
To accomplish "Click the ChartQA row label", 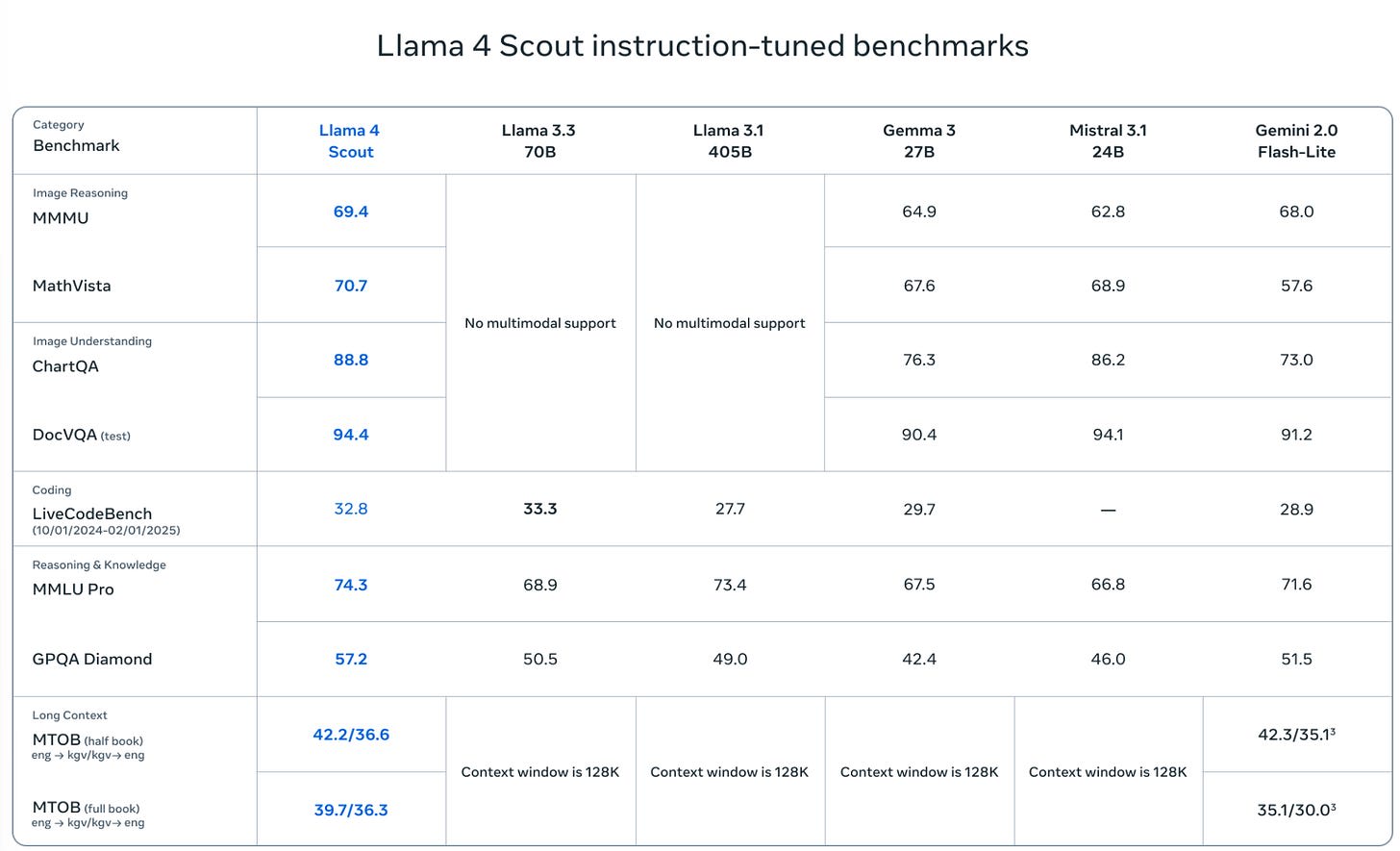I will click(x=65, y=366).
